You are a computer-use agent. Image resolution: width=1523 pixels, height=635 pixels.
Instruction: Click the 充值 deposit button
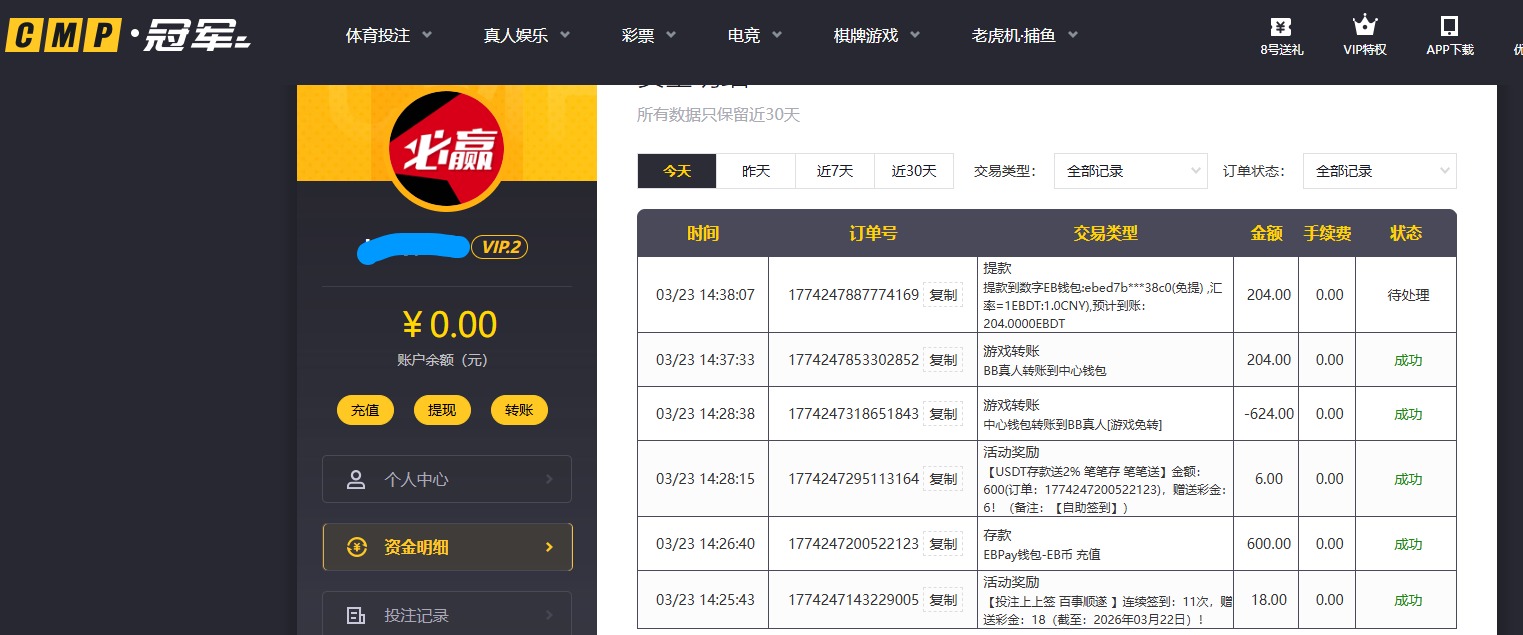(365, 410)
